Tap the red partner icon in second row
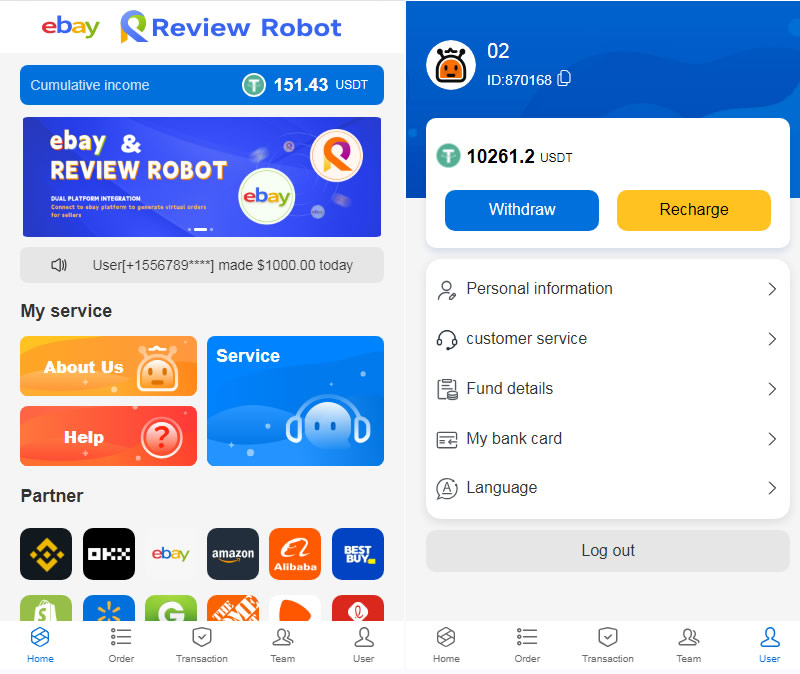The height and width of the screenshot is (674, 800). click(358, 608)
